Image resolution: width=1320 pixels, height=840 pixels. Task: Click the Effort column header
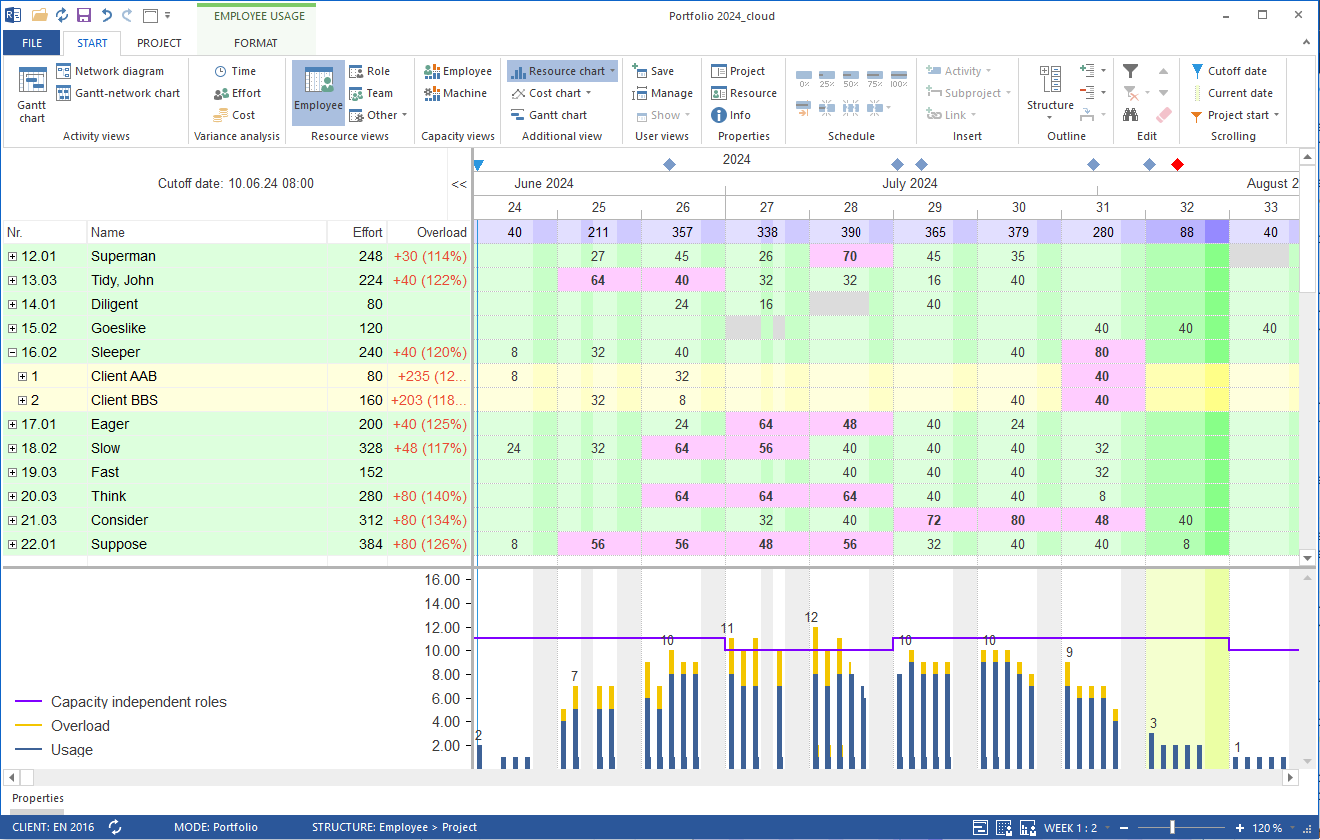coord(357,232)
